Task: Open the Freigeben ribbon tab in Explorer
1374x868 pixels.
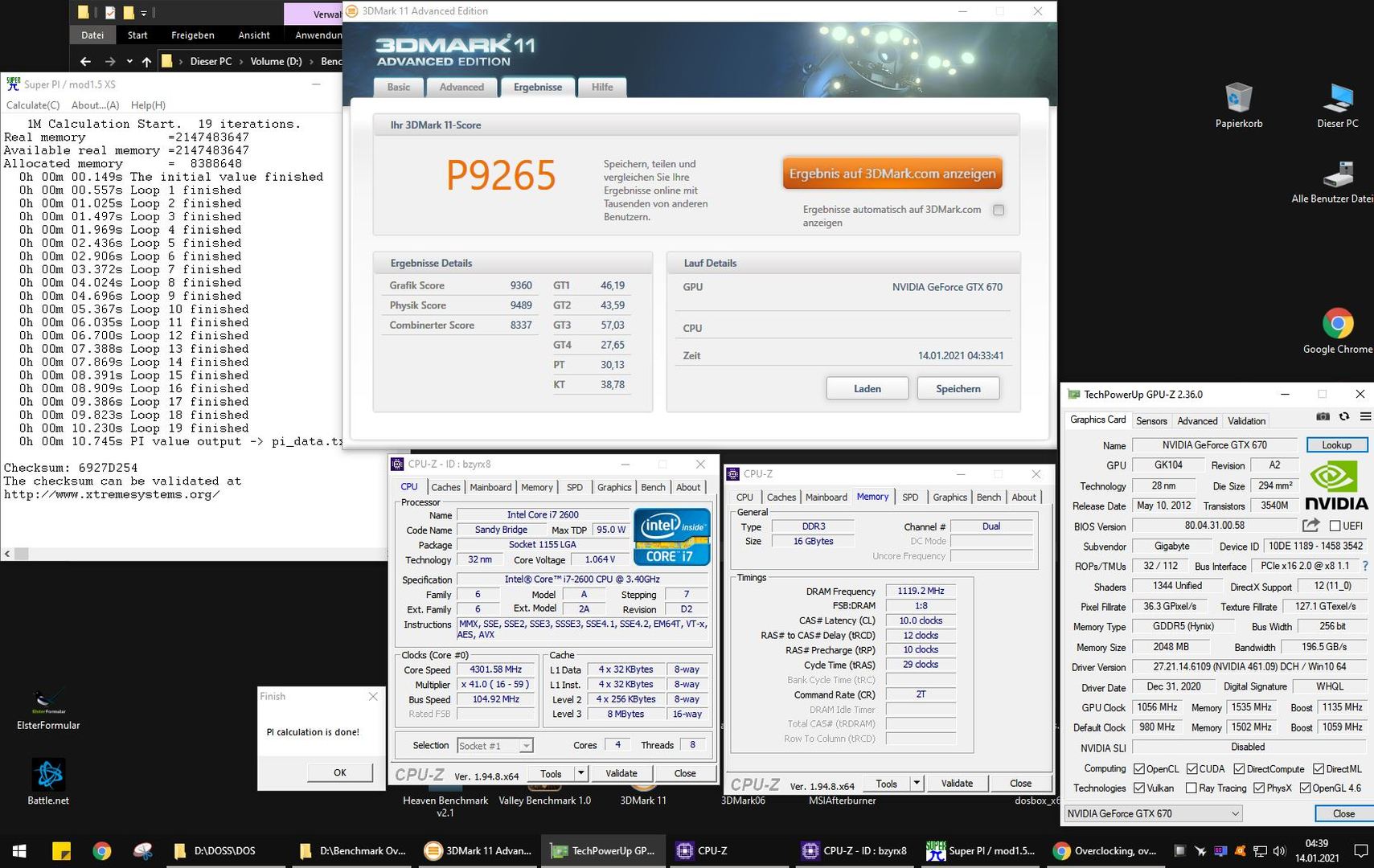Action: (x=193, y=35)
